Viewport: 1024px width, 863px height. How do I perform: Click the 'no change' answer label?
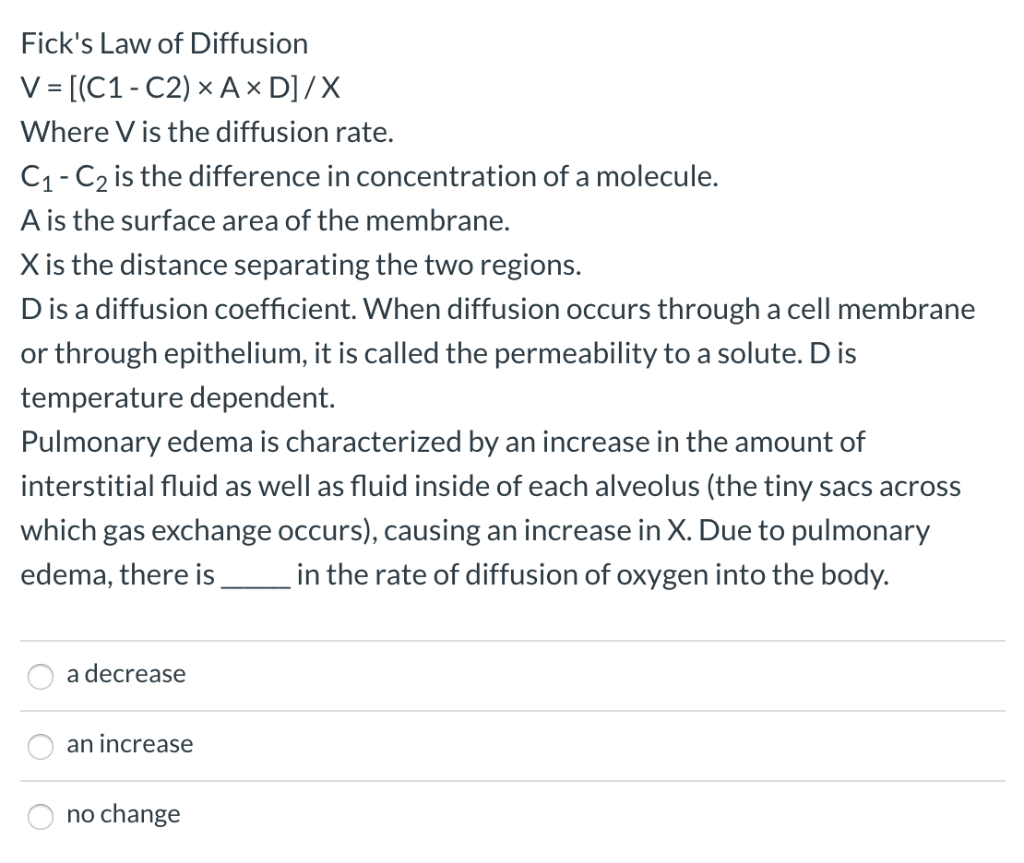123,814
